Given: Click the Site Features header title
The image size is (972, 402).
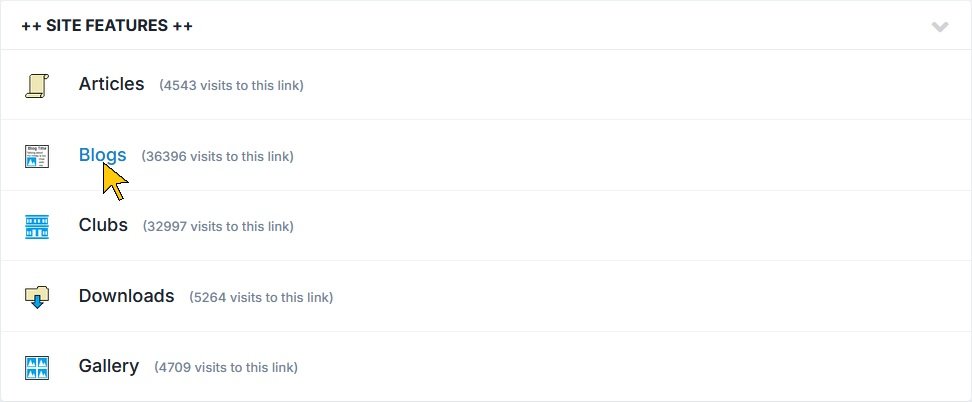Looking at the screenshot, I should (x=107, y=26).
